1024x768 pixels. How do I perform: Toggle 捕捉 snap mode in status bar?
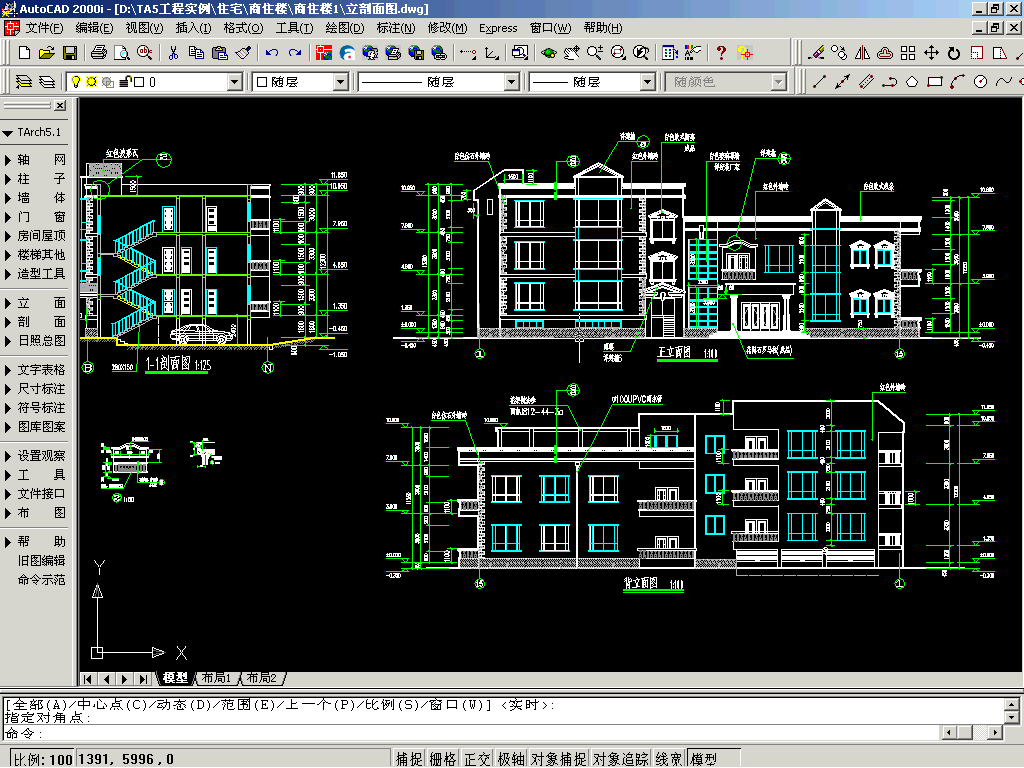[x=409, y=759]
